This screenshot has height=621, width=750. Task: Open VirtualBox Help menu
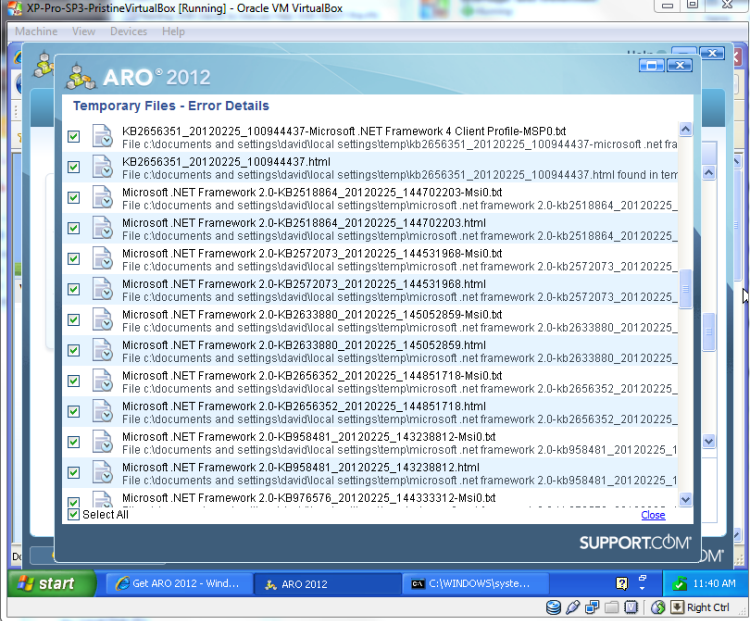[173, 32]
